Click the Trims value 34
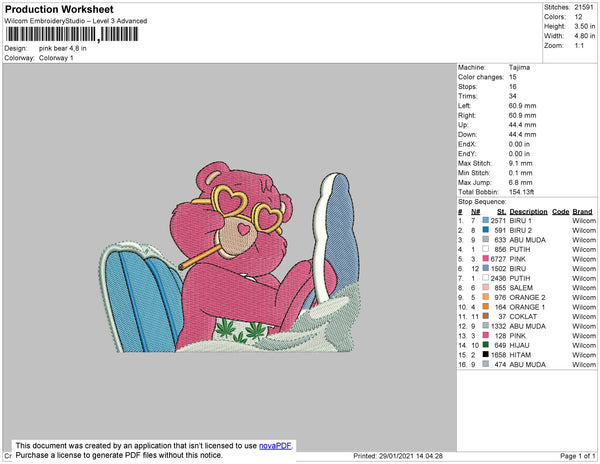 pos(513,96)
